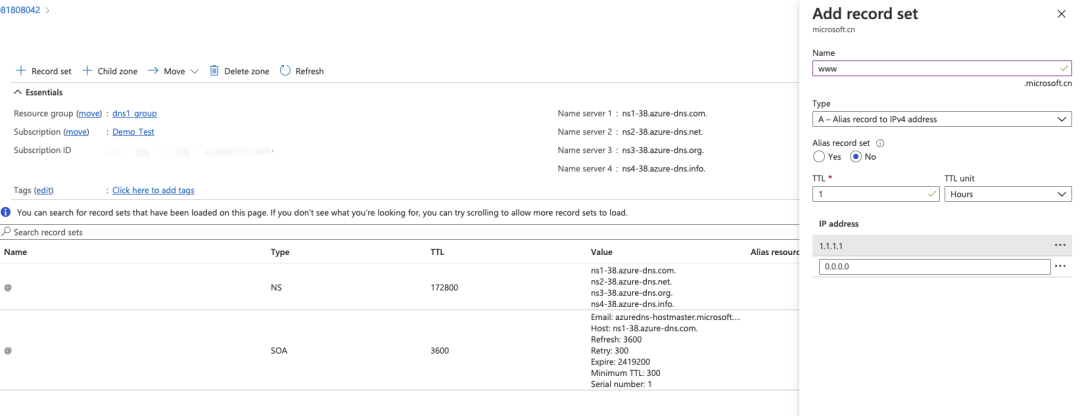Open the ellipsis menu for 0.0.0.0 field

click(1060, 267)
